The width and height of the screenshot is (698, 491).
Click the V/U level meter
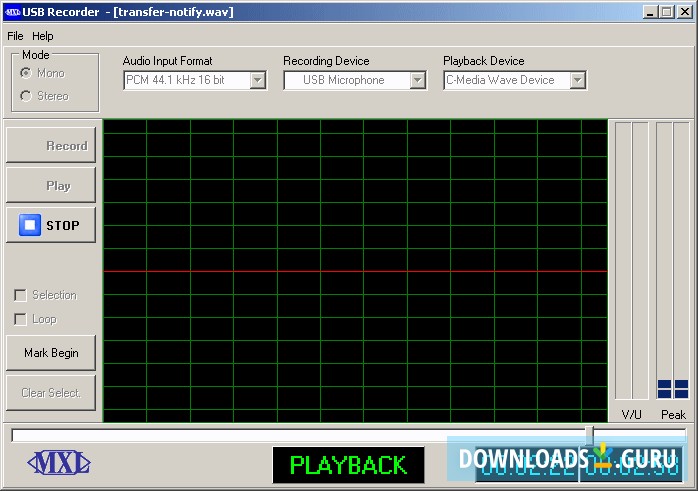(x=631, y=260)
